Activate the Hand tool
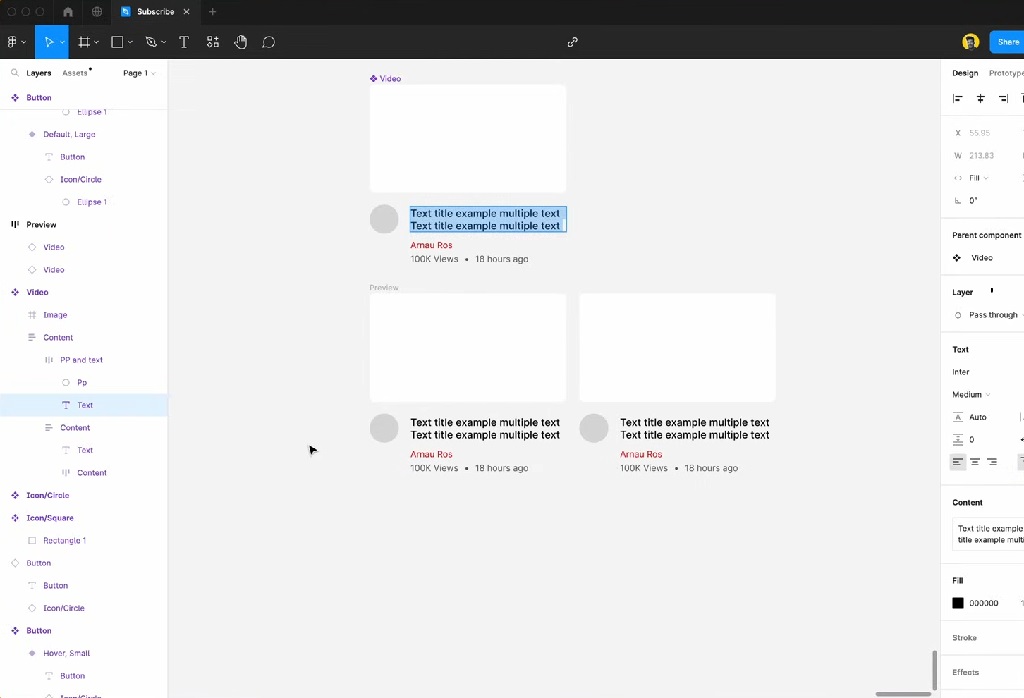This screenshot has width=1024, height=698. (240, 42)
